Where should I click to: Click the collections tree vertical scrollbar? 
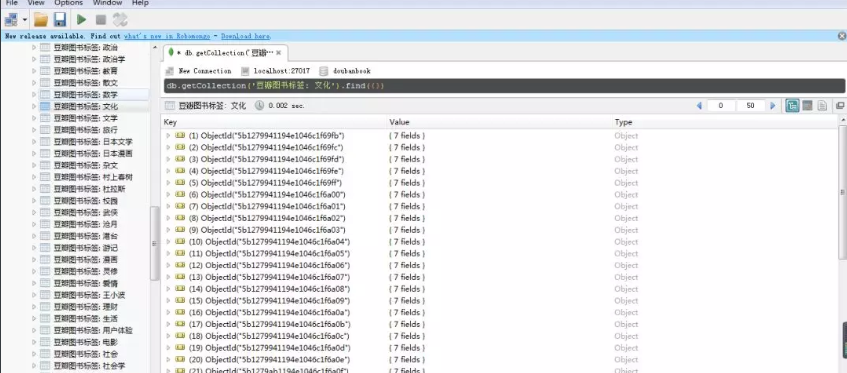[x=154, y=243]
